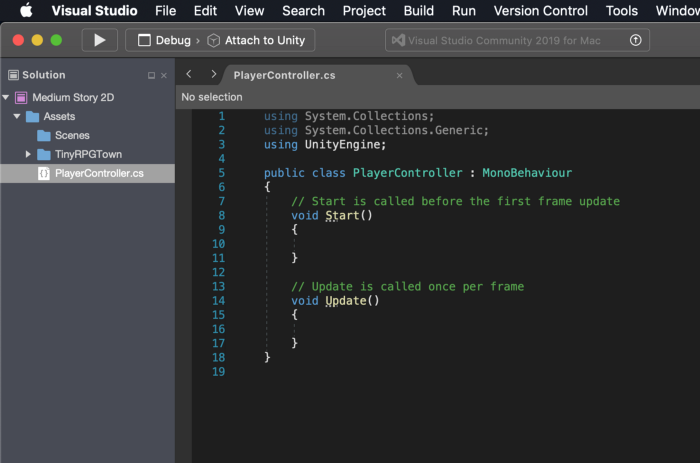
Task: Expand the TinyRPGTown folder
Action: tap(28, 154)
